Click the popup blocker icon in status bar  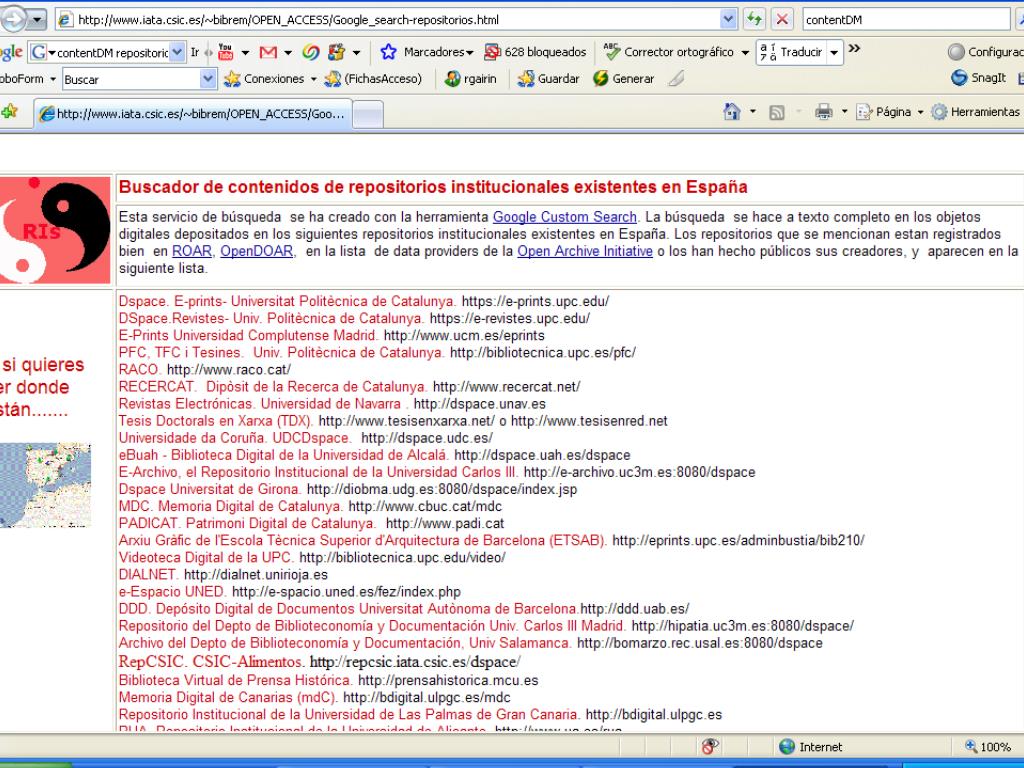pyautogui.click(x=710, y=746)
